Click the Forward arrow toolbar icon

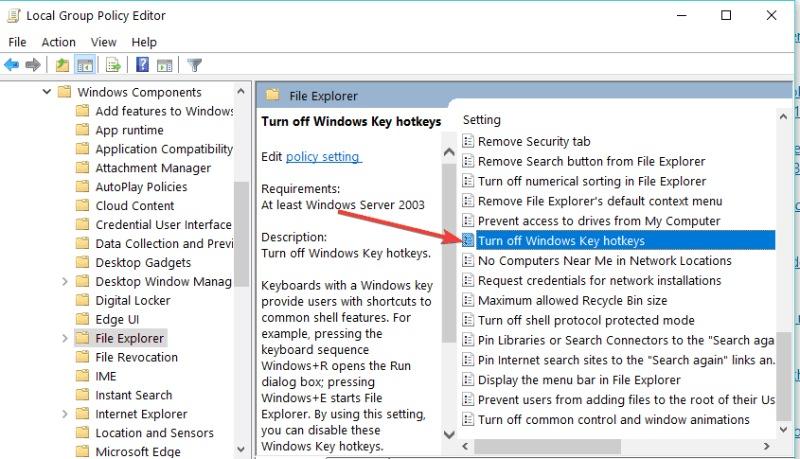click(x=33, y=65)
